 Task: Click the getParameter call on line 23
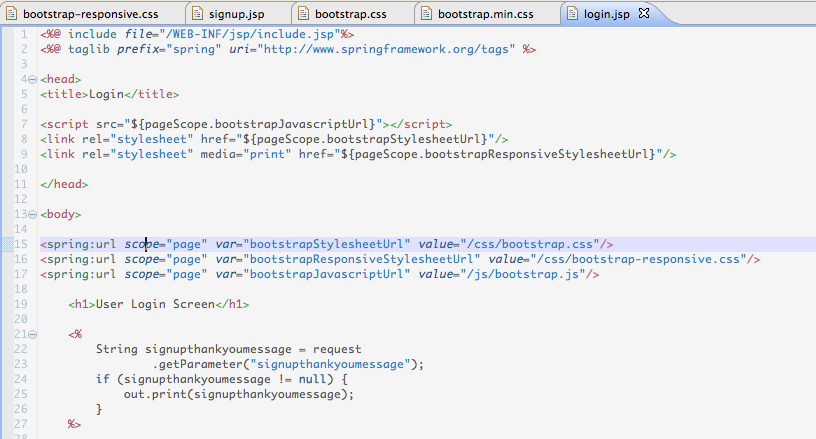[288, 364]
